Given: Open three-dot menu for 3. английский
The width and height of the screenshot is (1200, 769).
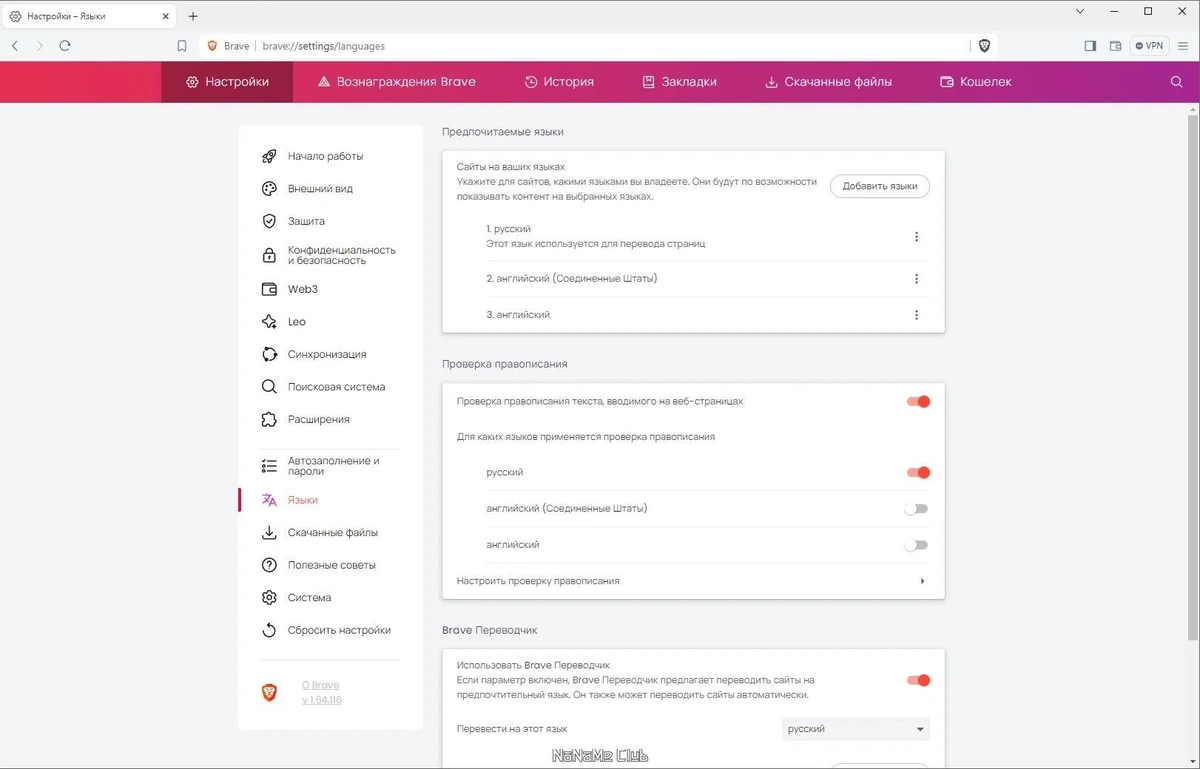Looking at the screenshot, I should [x=916, y=315].
